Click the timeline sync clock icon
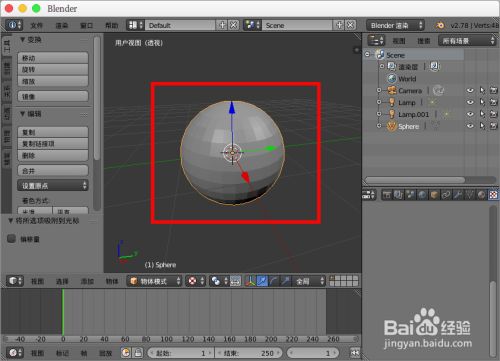This screenshot has width=500, height=361. tap(126, 353)
